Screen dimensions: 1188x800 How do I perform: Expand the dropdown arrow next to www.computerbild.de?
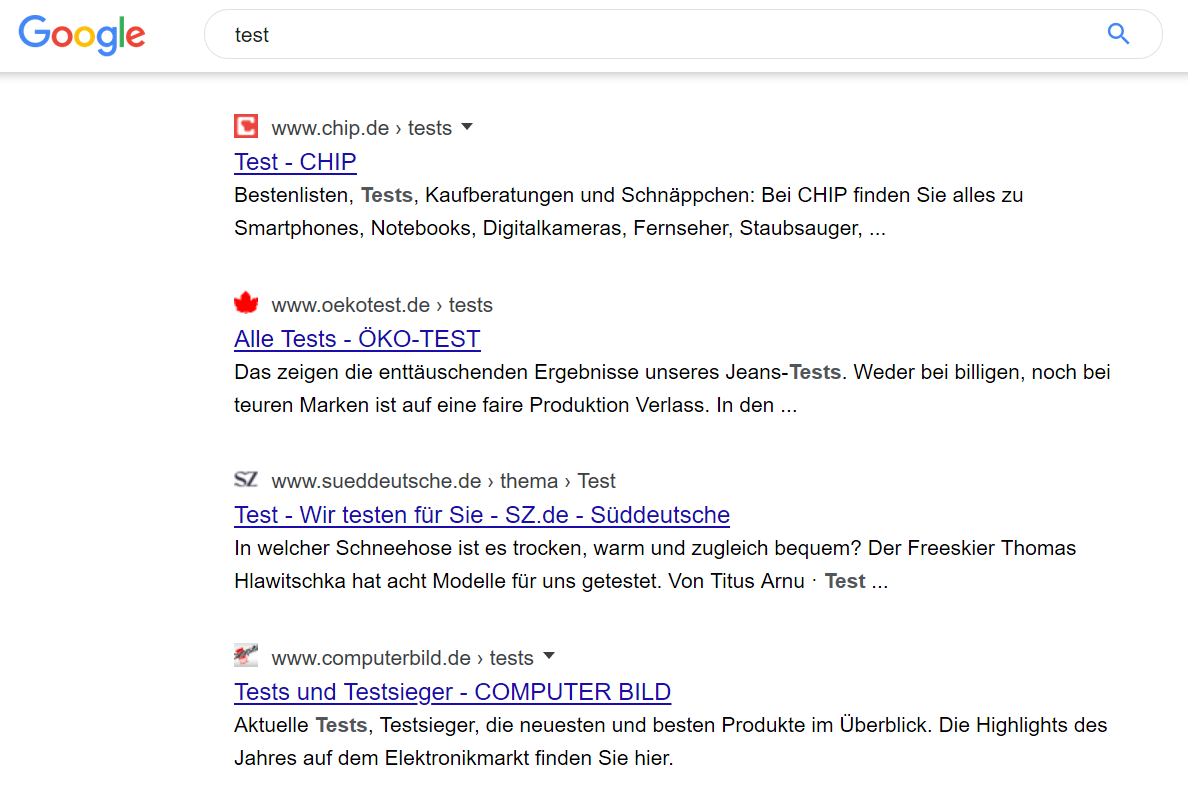click(549, 656)
